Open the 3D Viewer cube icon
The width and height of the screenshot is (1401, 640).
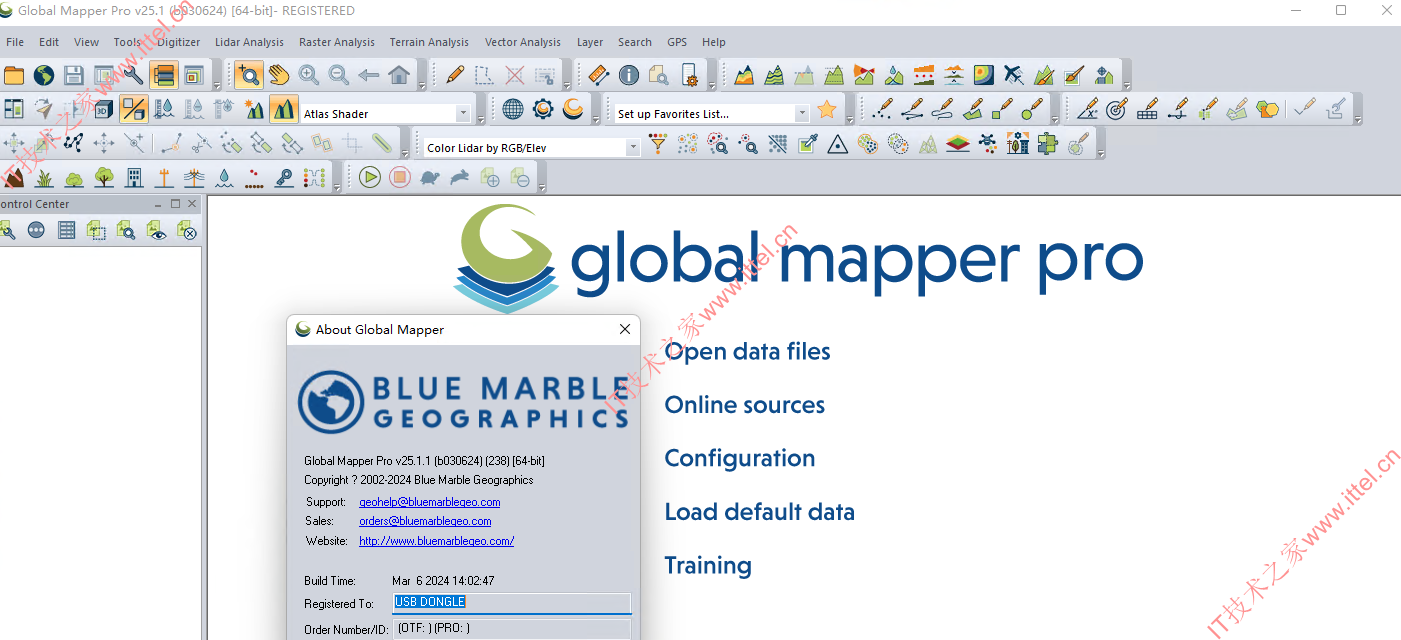point(104,109)
